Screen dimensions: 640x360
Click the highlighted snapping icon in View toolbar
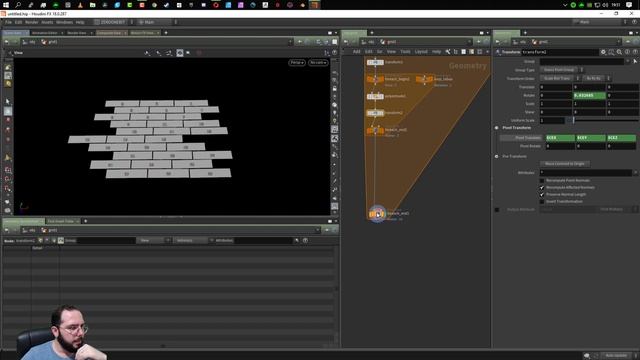click(x=180, y=53)
